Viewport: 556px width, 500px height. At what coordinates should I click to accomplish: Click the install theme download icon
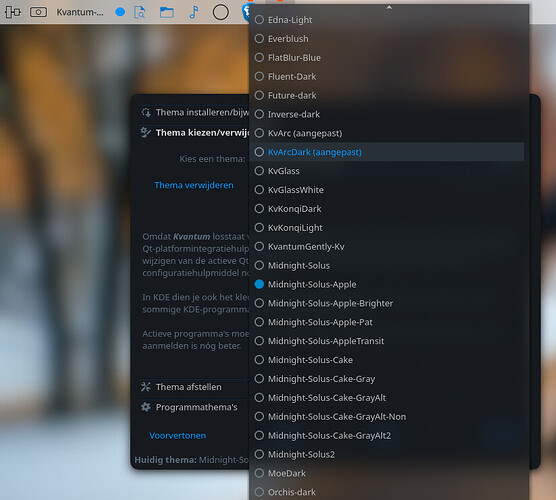[x=146, y=113]
